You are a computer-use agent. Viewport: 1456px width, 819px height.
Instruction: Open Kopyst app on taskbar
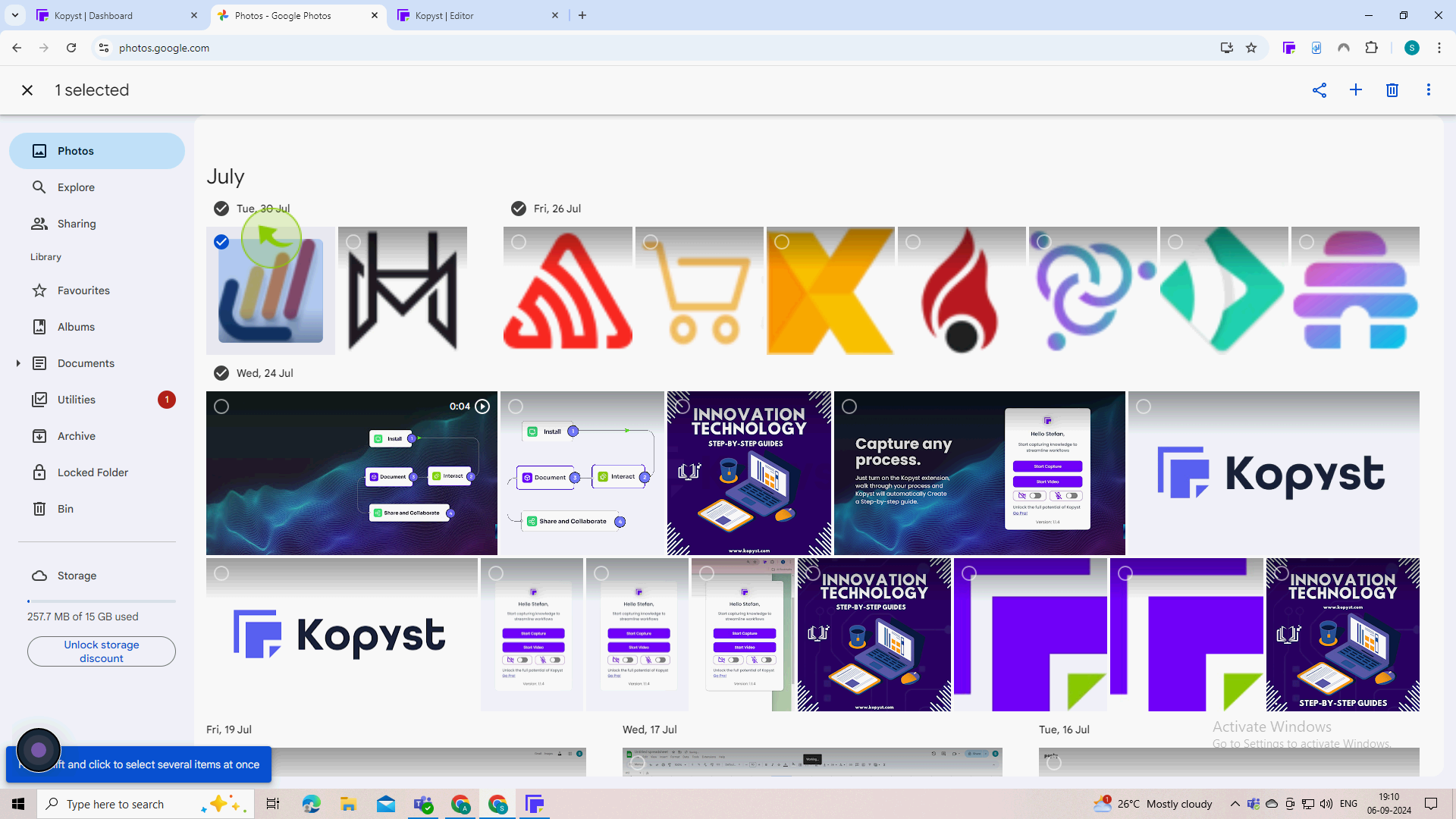tap(535, 804)
